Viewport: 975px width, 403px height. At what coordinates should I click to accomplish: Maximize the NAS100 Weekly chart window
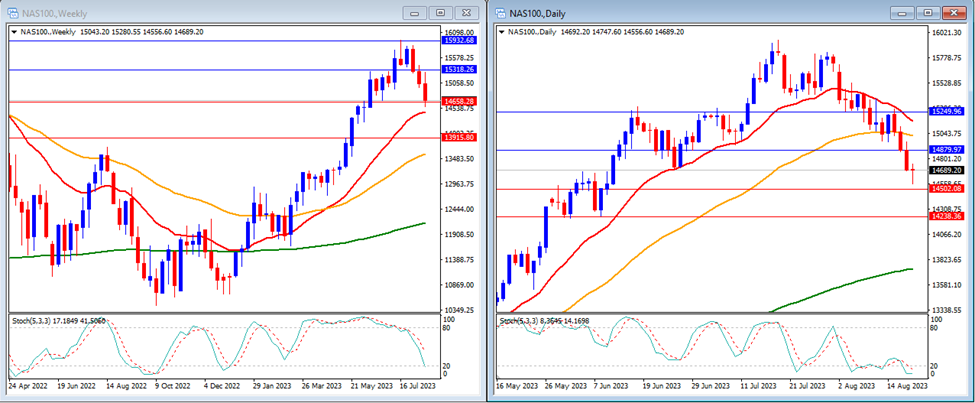coord(440,12)
